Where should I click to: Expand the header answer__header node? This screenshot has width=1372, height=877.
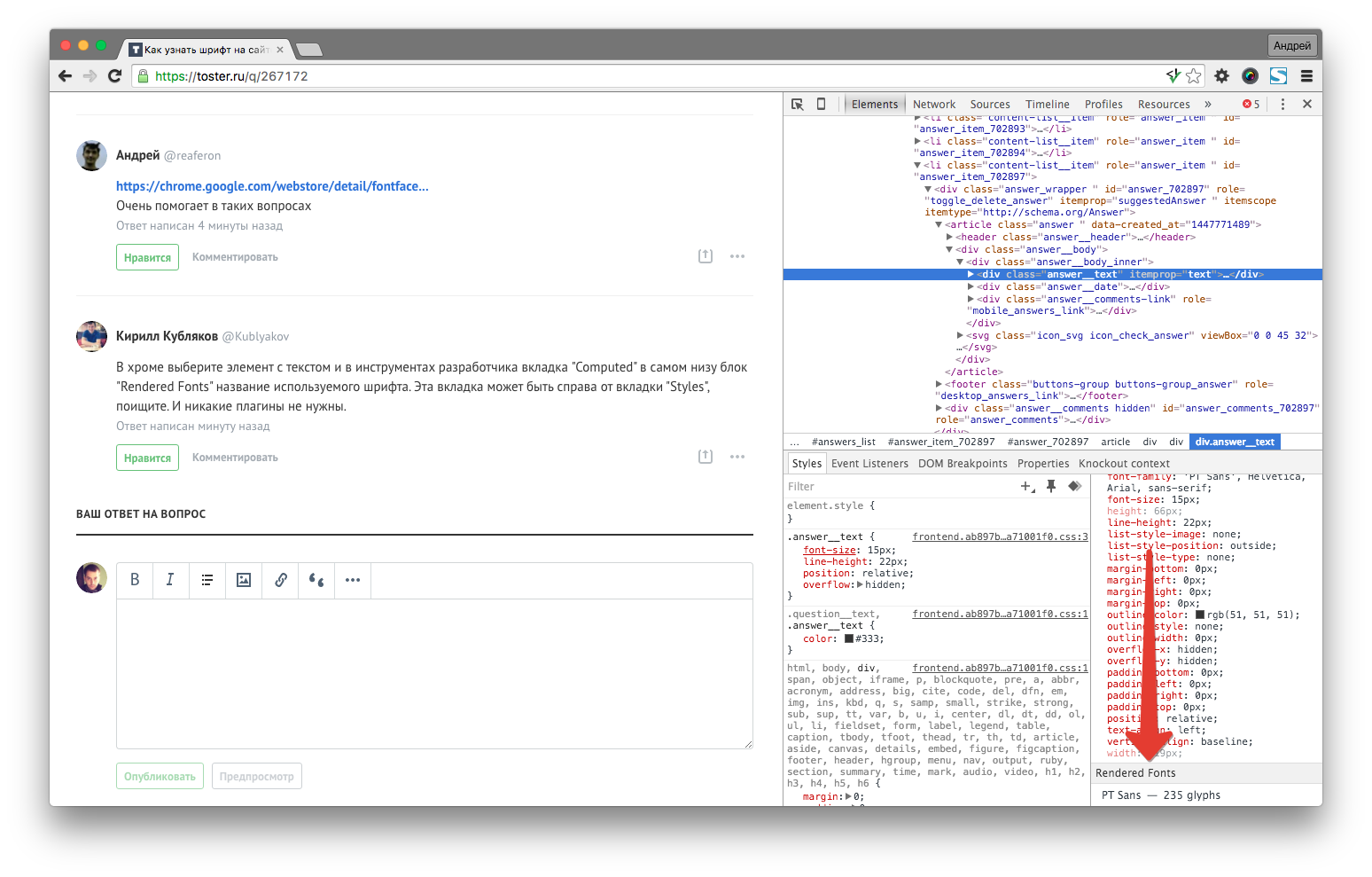coord(949,237)
